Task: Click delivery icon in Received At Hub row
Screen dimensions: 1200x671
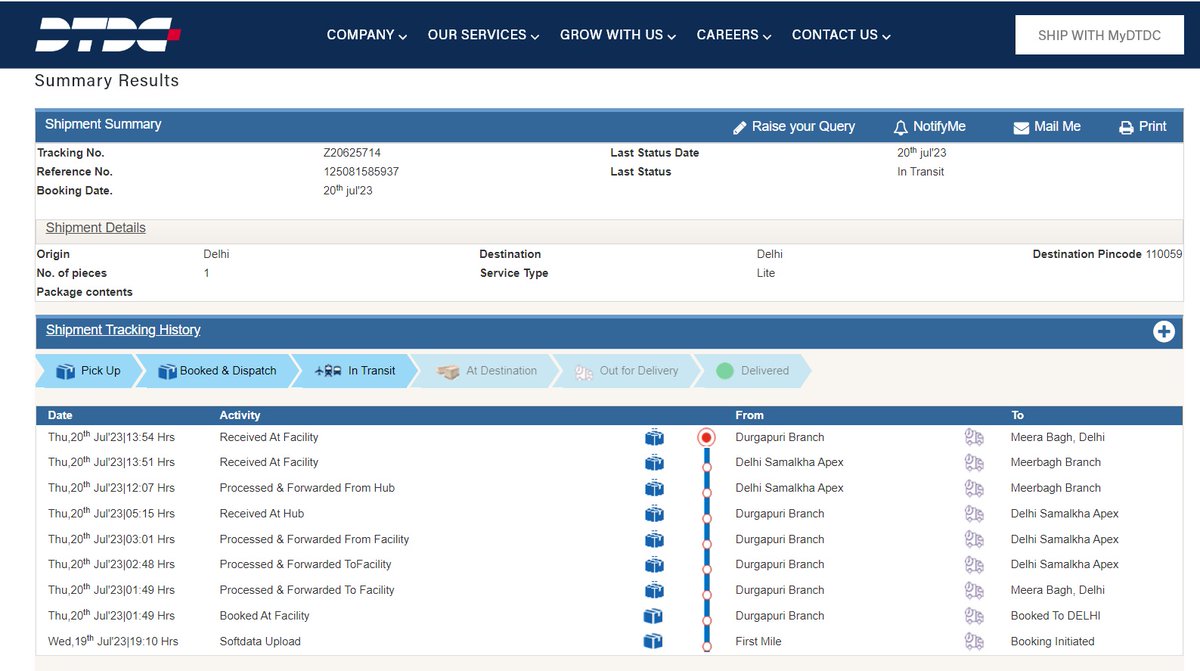Action: click(x=974, y=514)
